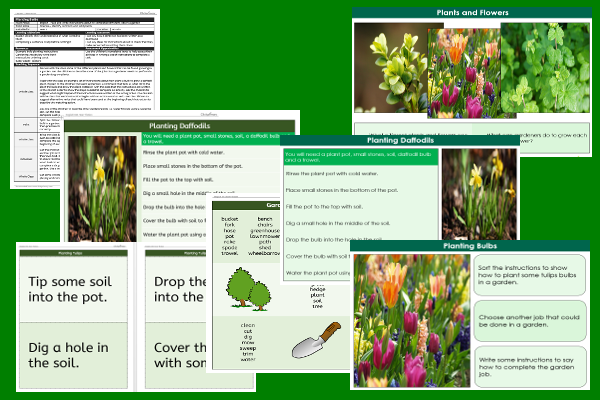Click the word 'wheelbarrow' on word mat
The width and height of the screenshot is (600, 400).
(264, 253)
